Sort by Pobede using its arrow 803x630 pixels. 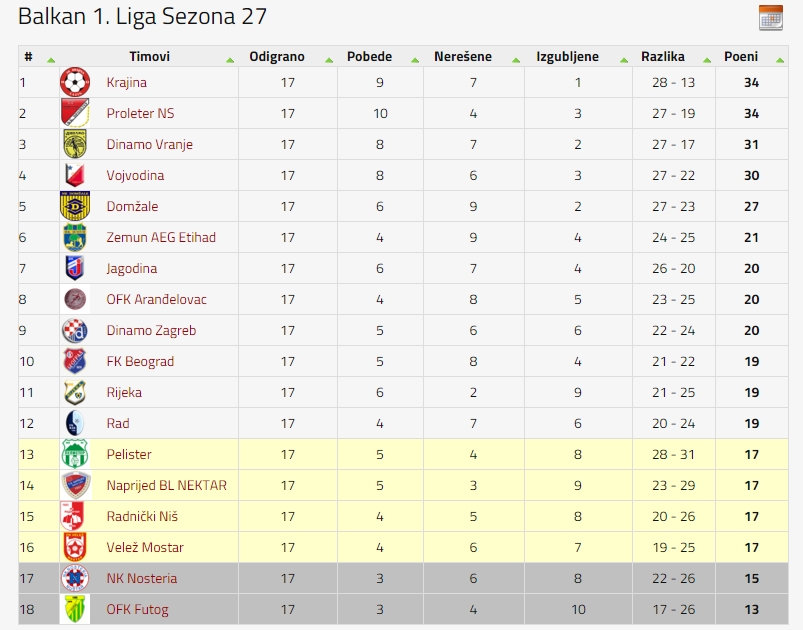pos(415,60)
